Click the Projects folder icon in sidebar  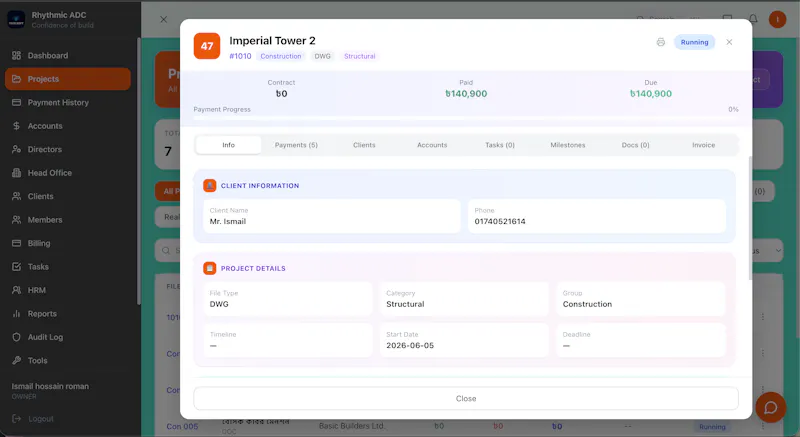tap(16, 79)
